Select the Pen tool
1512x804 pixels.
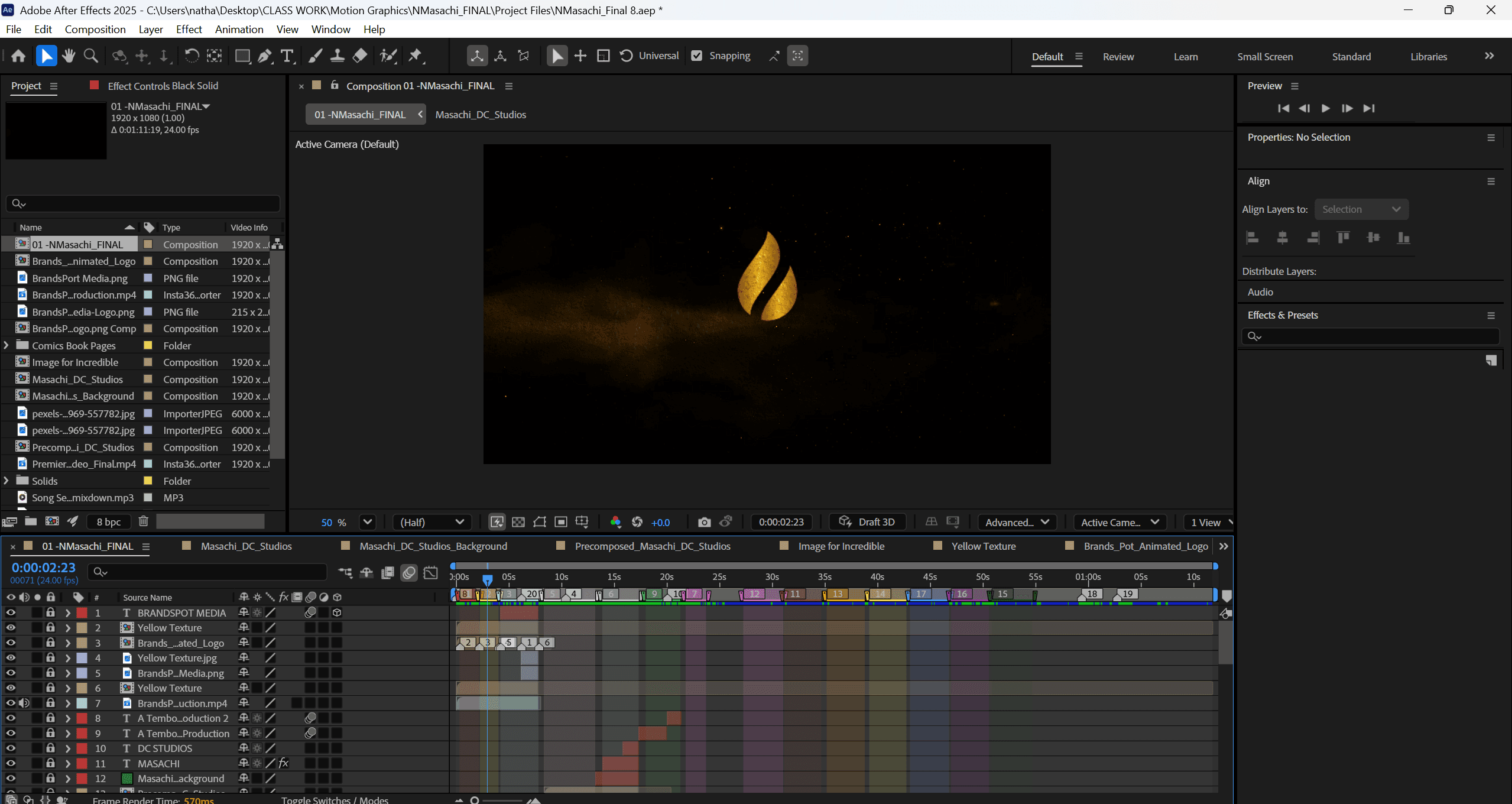(x=264, y=56)
